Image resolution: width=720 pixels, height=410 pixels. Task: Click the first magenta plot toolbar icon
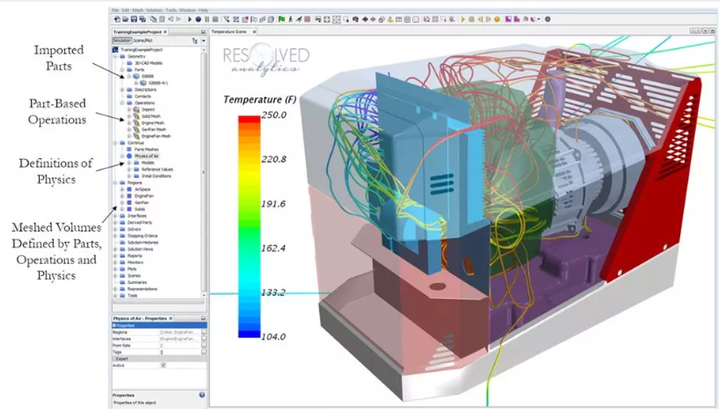click(508, 19)
